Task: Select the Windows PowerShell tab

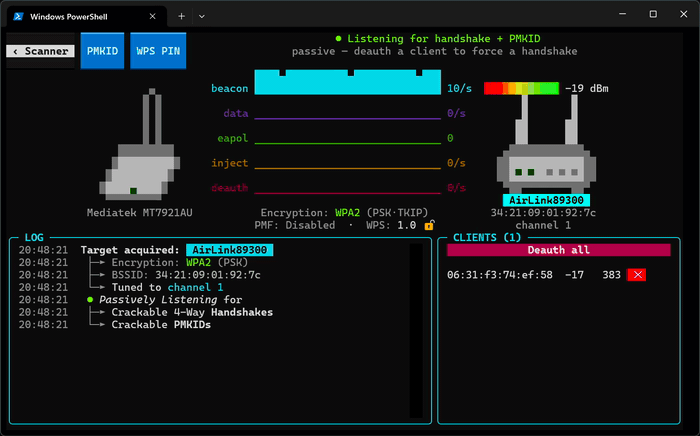Action: tap(87, 17)
